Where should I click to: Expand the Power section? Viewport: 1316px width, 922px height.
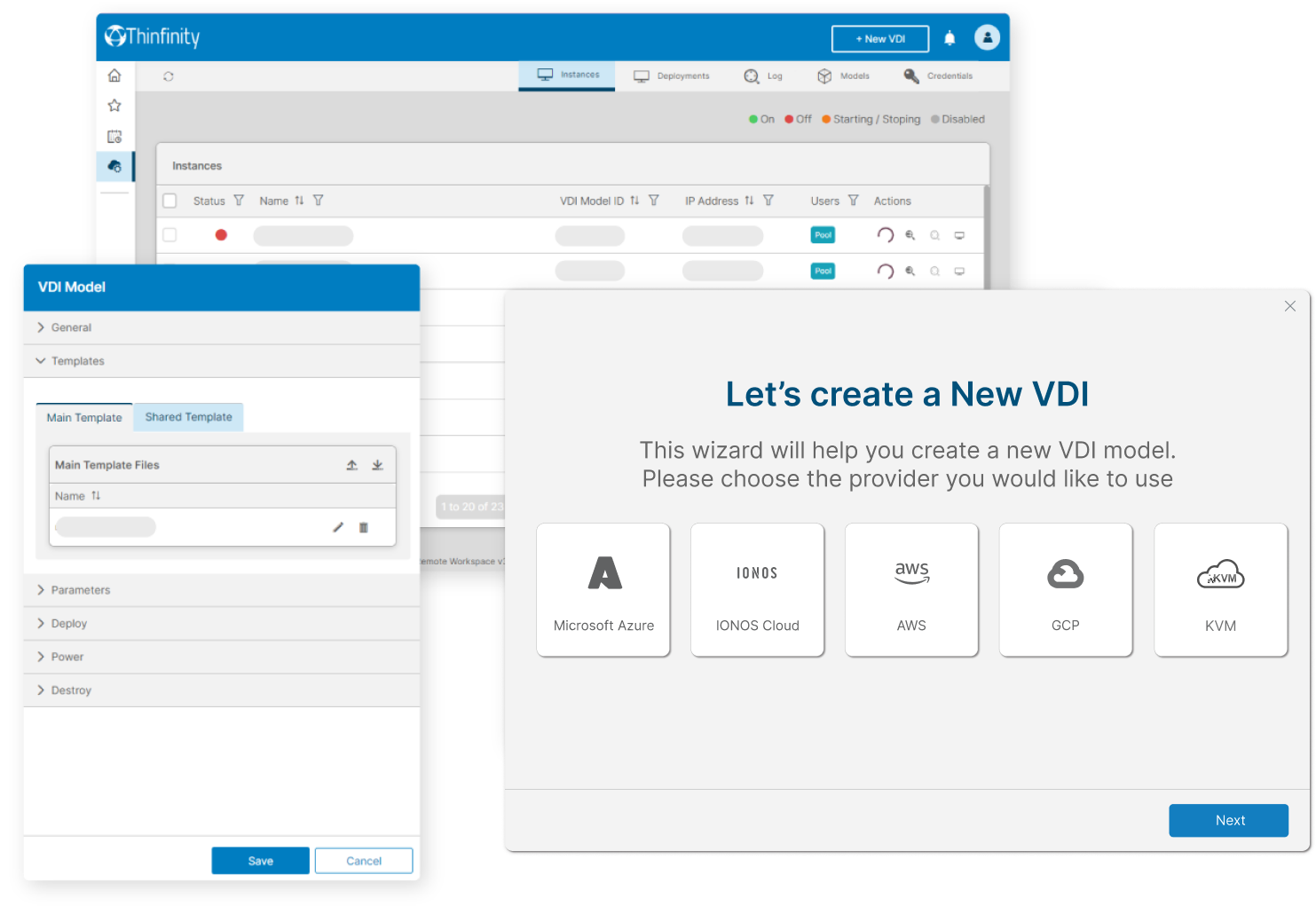coord(222,657)
